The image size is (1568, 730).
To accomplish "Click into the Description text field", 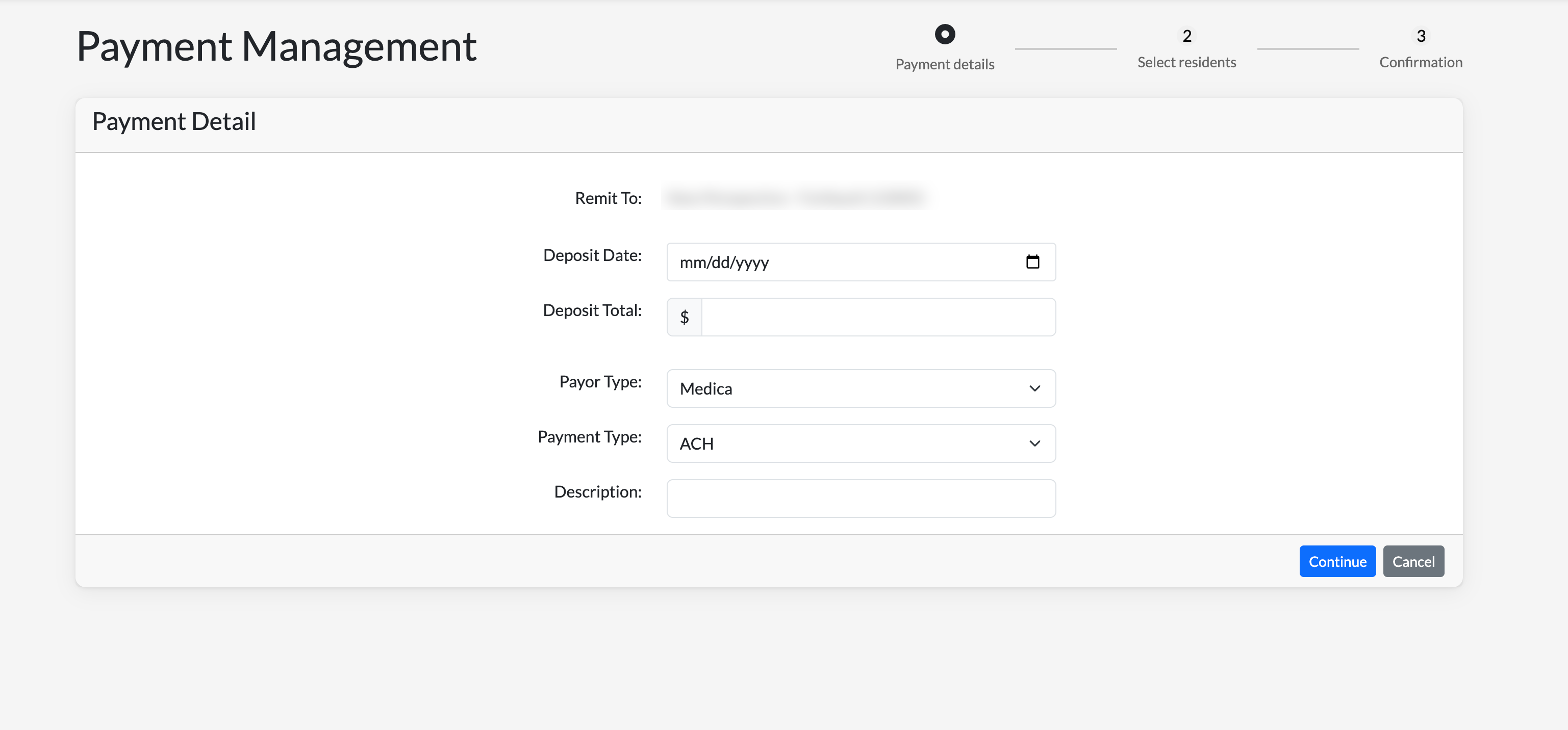I will tap(861, 498).
